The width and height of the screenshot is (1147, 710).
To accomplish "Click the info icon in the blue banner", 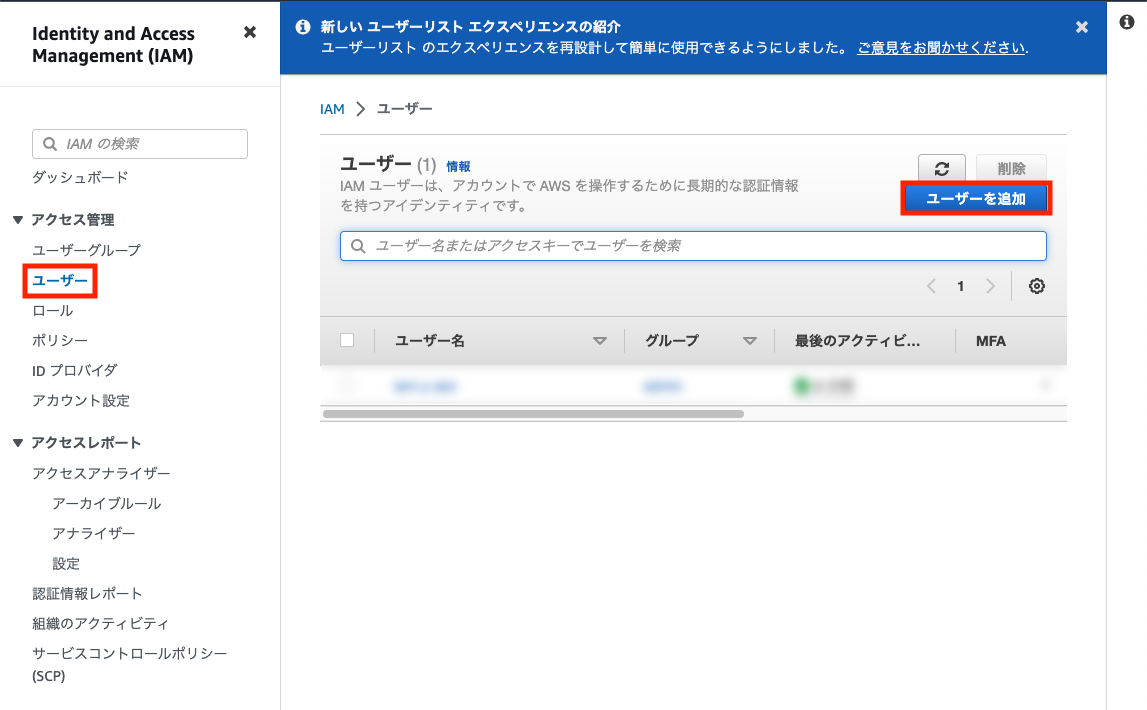I will 302,27.
